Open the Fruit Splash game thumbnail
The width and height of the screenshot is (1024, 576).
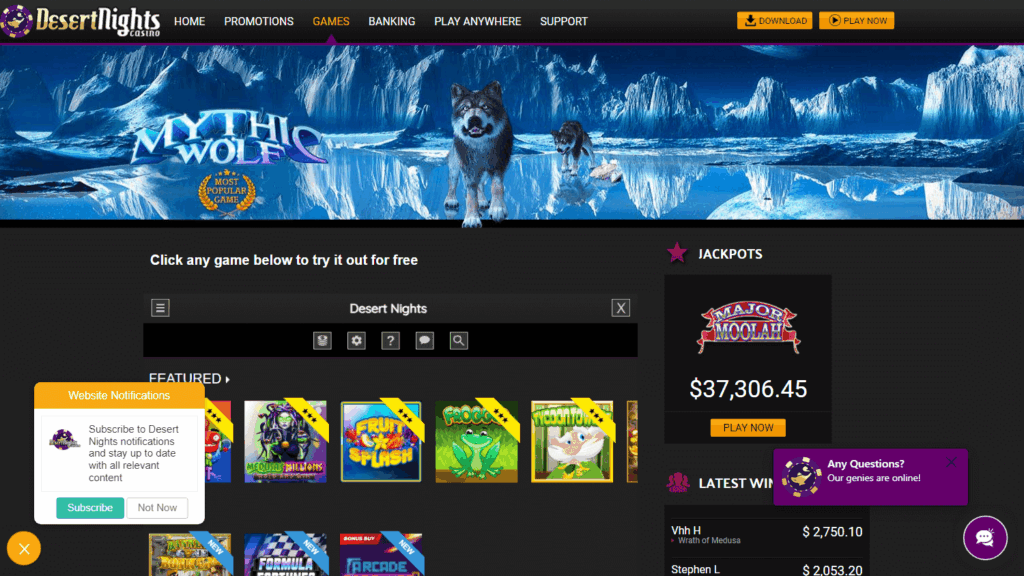point(380,442)
